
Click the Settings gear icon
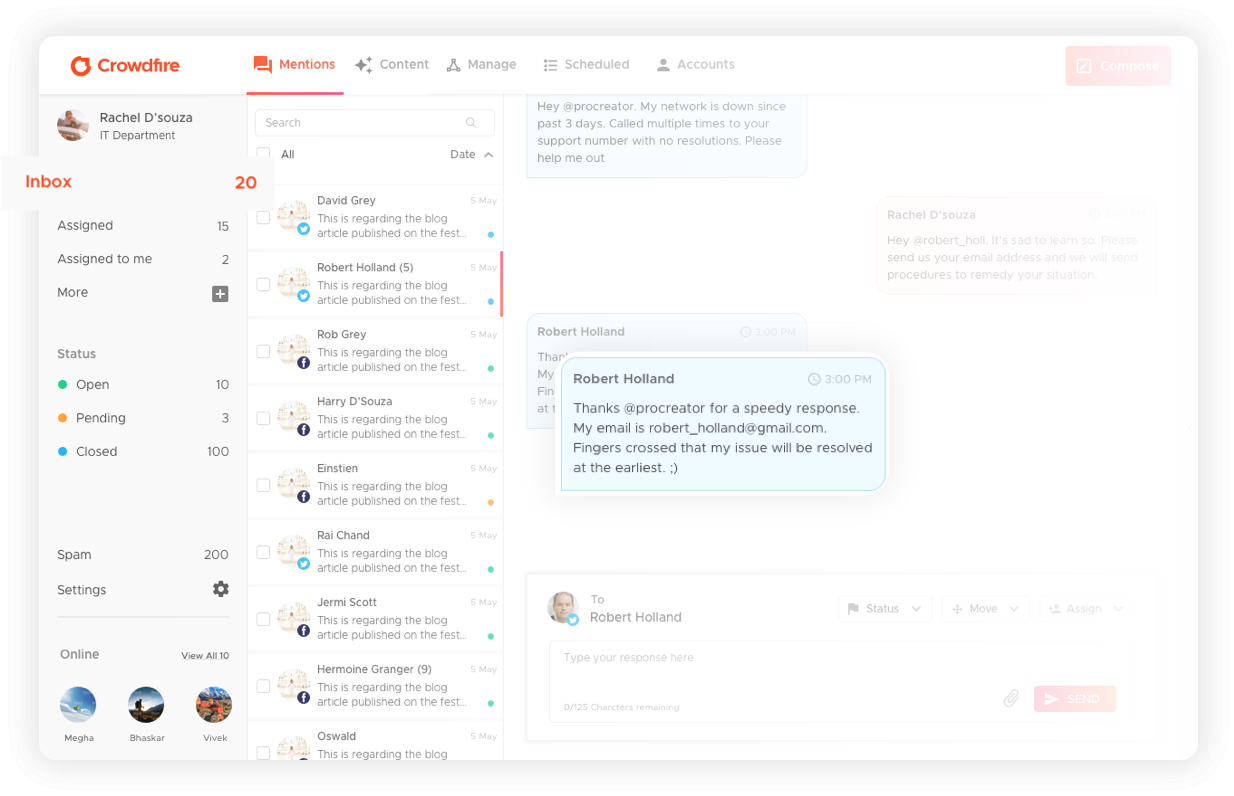(x=221, y=589)
